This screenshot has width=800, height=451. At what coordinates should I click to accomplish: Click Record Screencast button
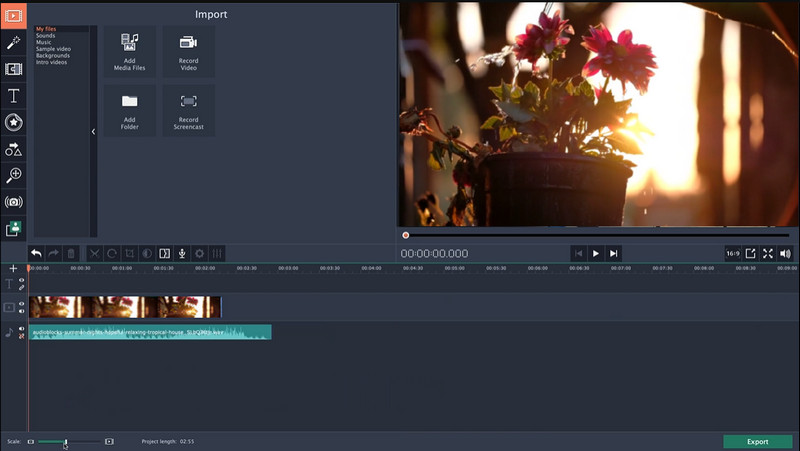188,111
